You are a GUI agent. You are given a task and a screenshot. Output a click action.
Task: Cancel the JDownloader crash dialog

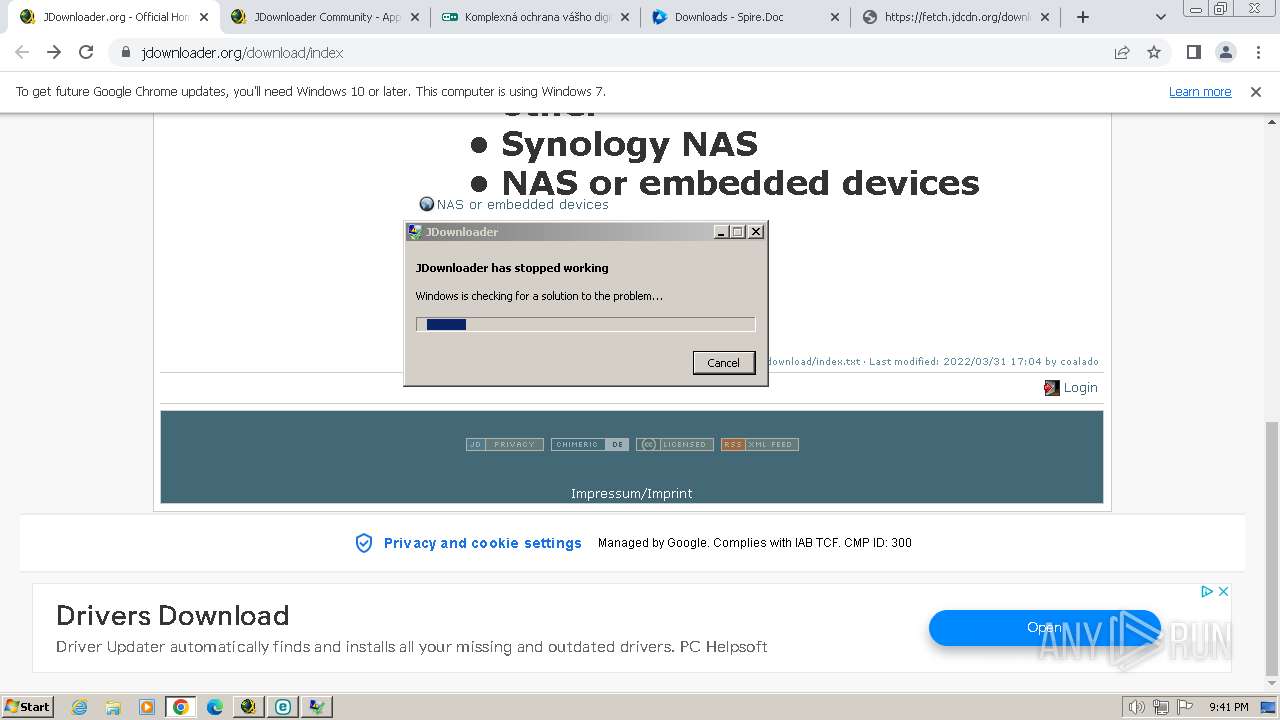coord(724,363)
